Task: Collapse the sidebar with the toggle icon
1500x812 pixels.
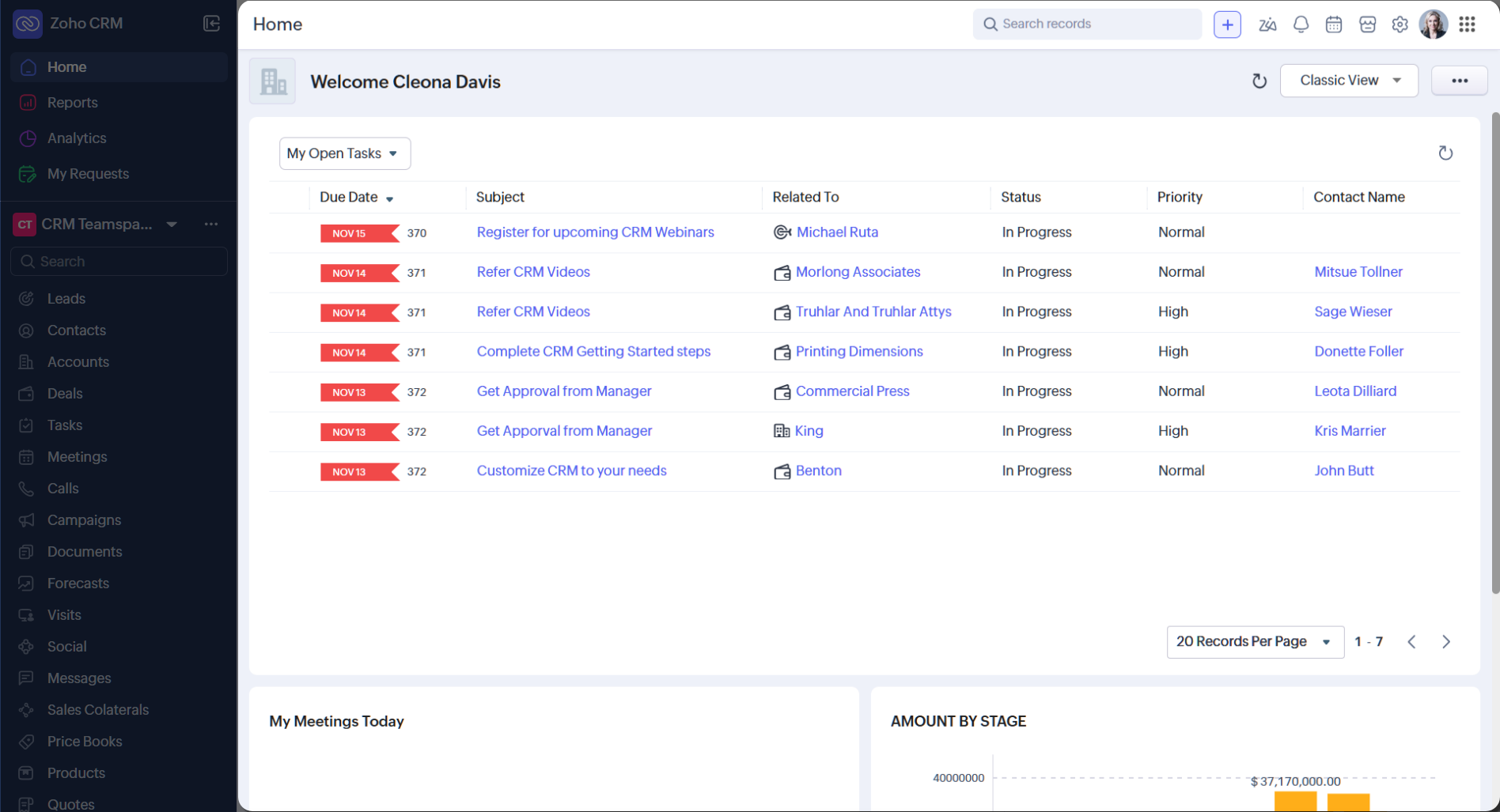Action: coord(211,24)
